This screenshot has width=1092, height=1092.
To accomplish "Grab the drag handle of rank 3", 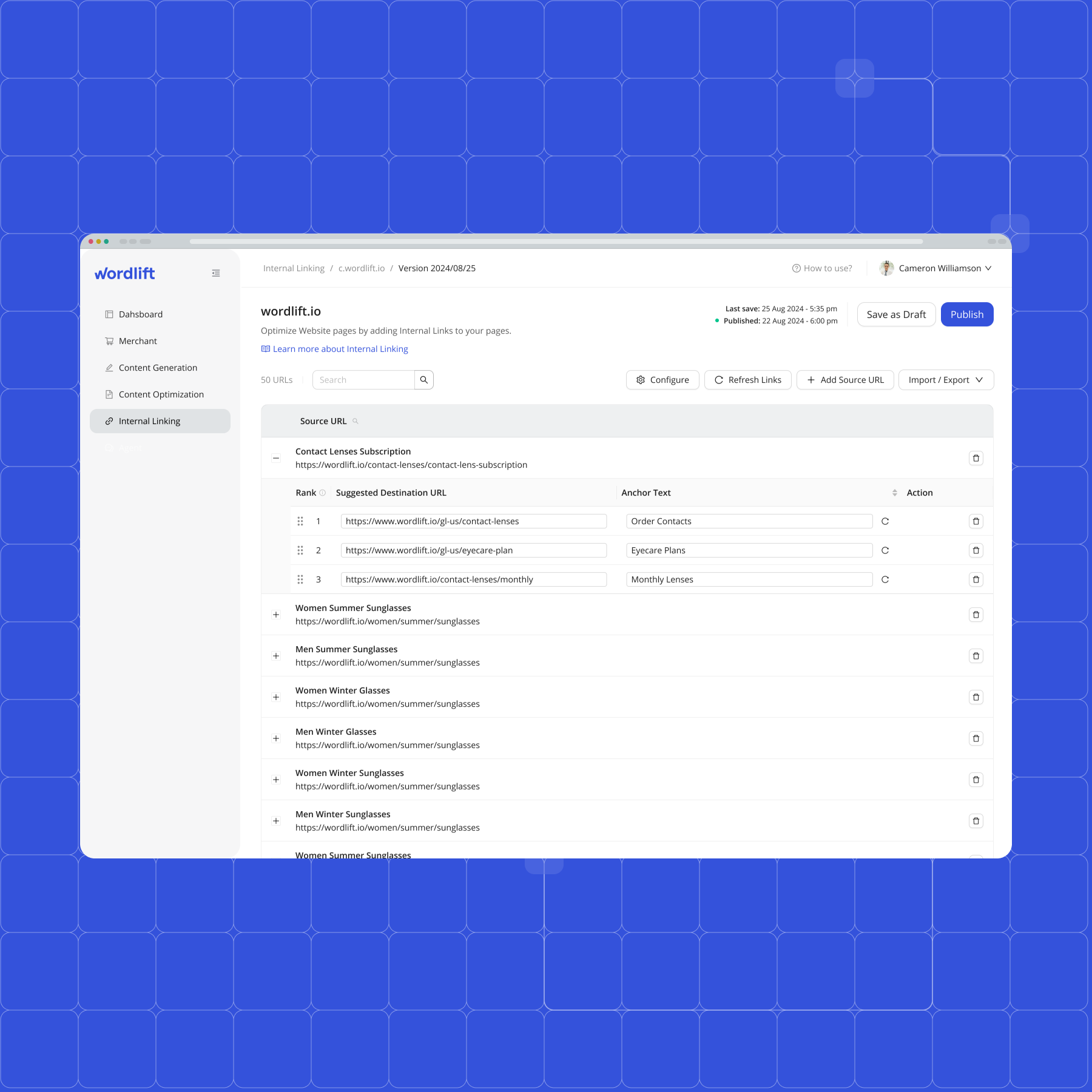I will tap(300, 579).
